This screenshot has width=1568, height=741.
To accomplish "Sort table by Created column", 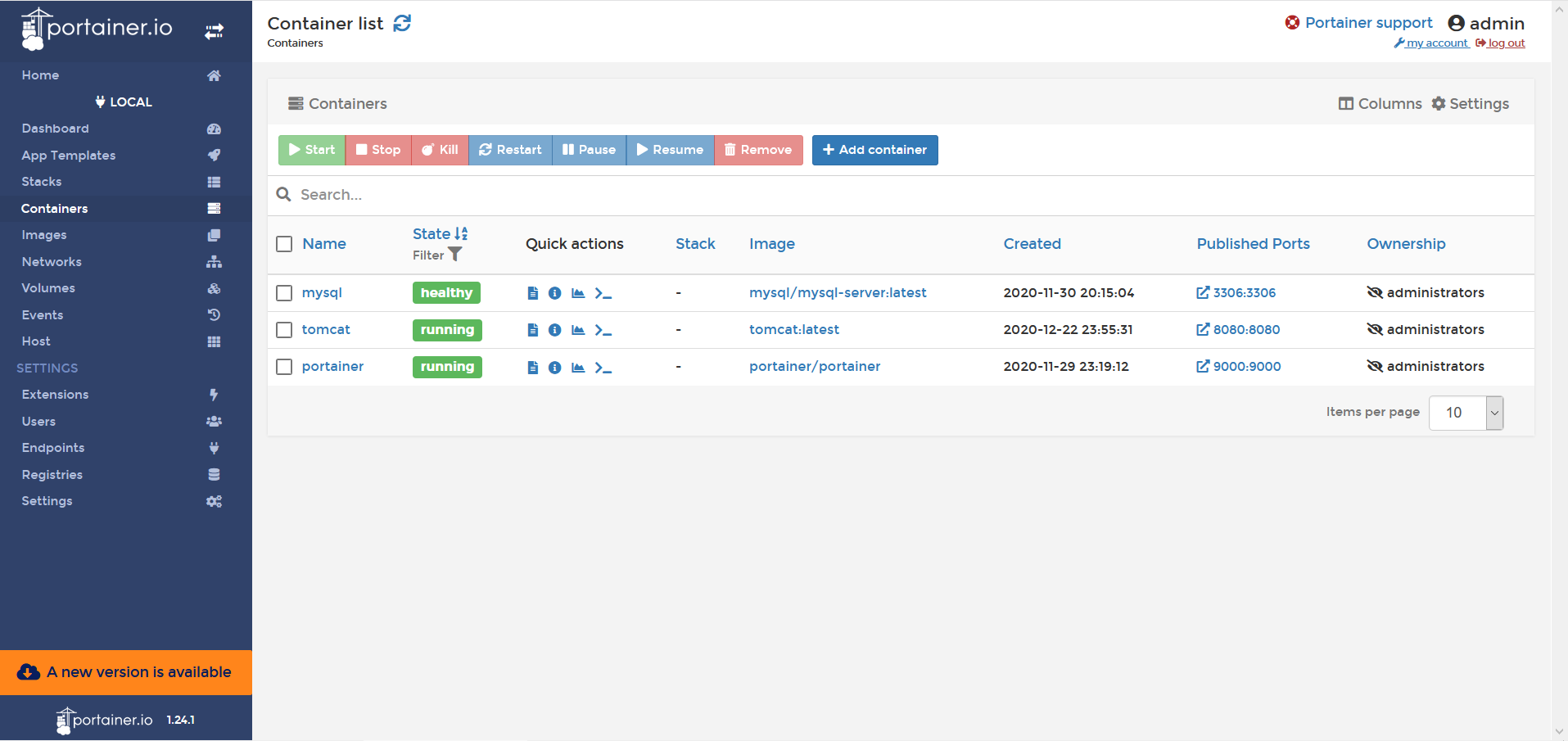I will pos(1032,244).
